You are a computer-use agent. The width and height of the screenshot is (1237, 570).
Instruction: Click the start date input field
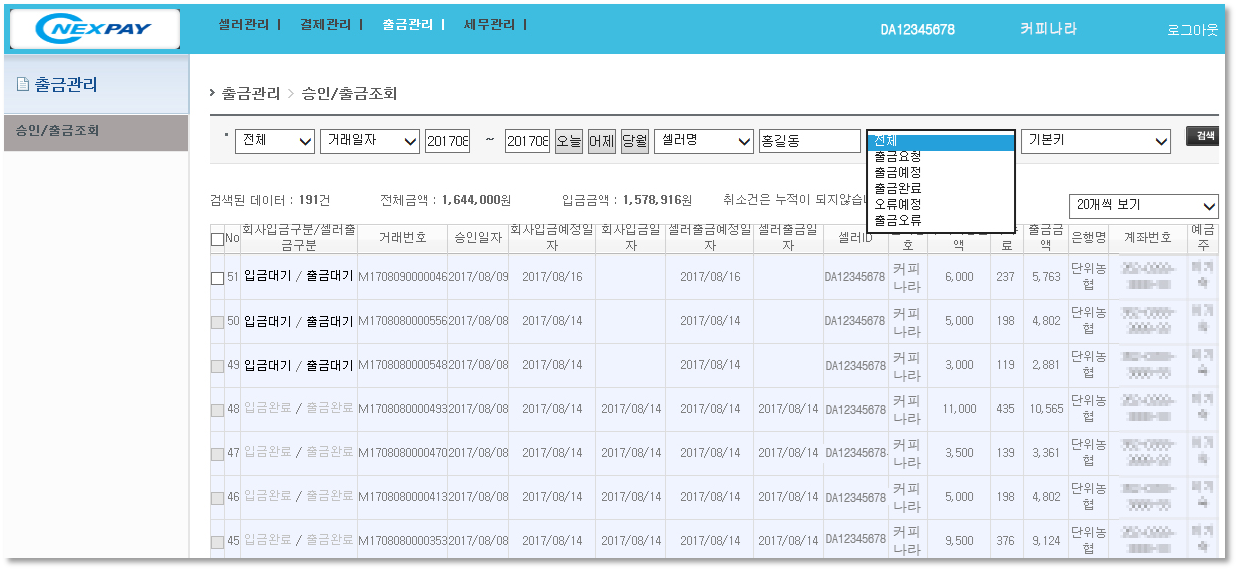coord(447,142)
